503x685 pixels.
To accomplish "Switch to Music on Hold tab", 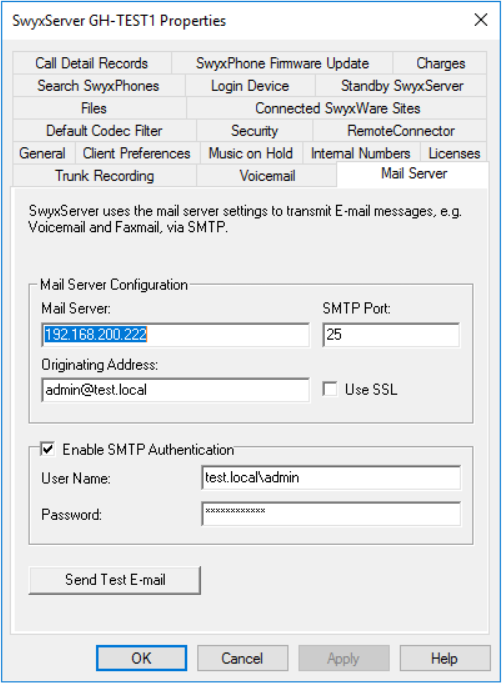I will pyautogui.click(x=251, y=153).
